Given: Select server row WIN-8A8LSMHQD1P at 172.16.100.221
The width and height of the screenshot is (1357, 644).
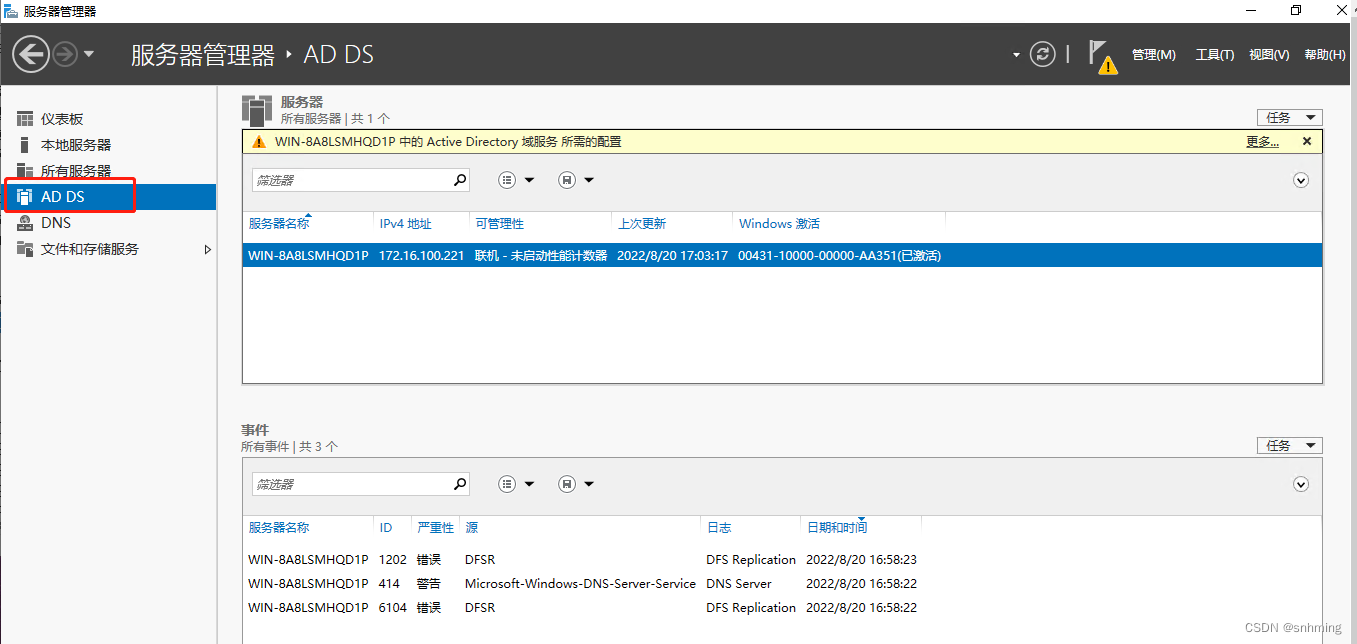Looking at the screenshot, I should click(782, 255).
